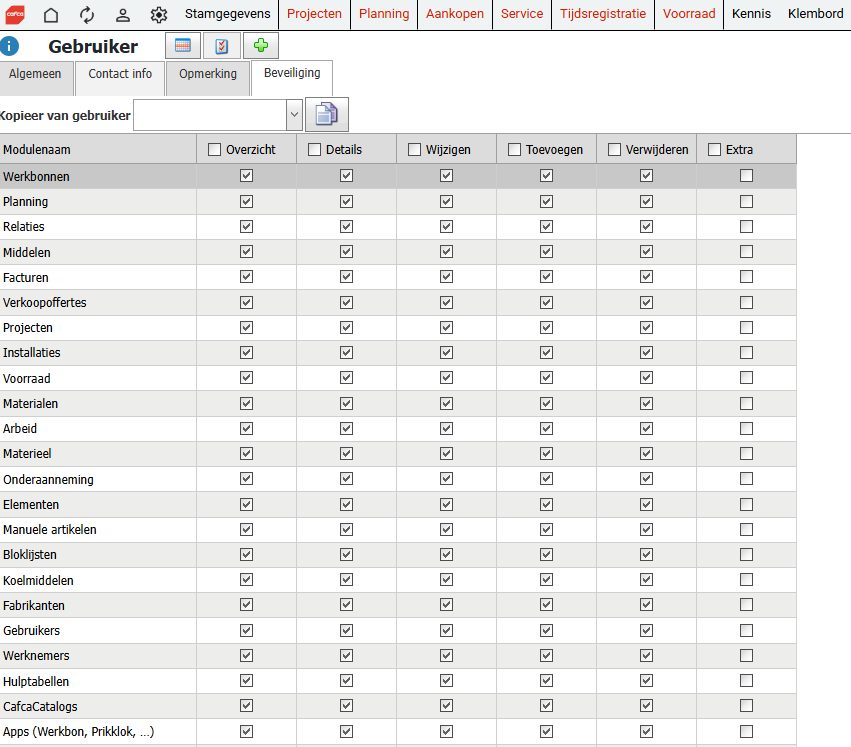
Task: Uncheck Toevoegen for Materialen
Action: tap(547, 404)
